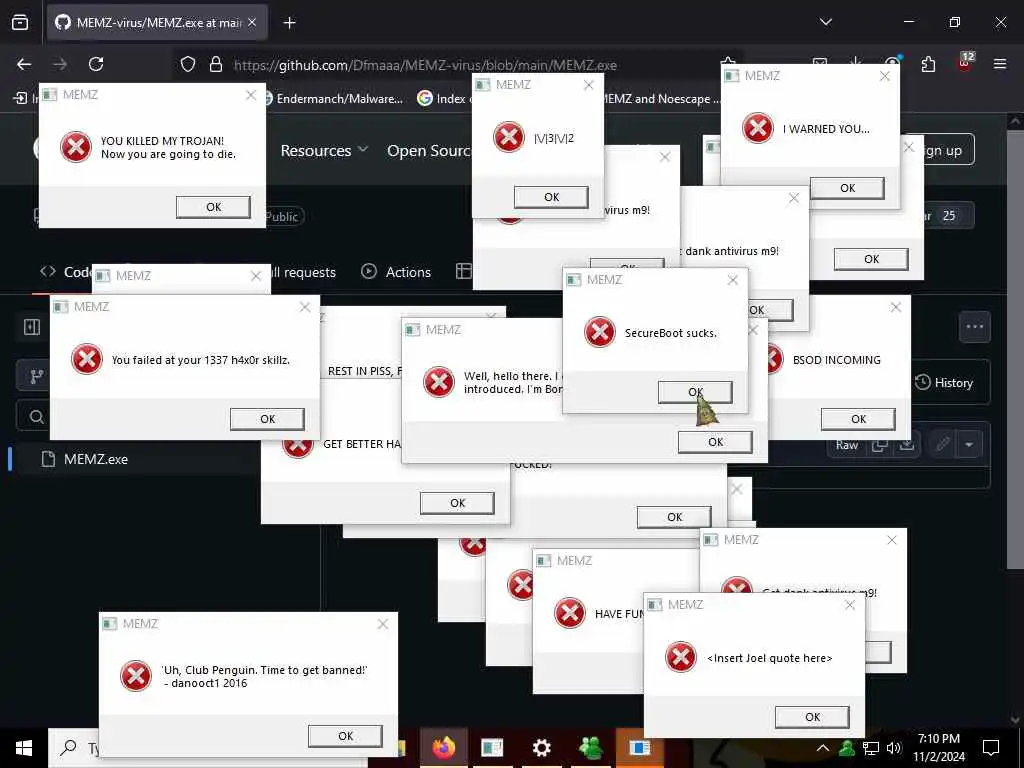
Task: Expand the Resources menu on GitHub
Action: coord(324,150)
